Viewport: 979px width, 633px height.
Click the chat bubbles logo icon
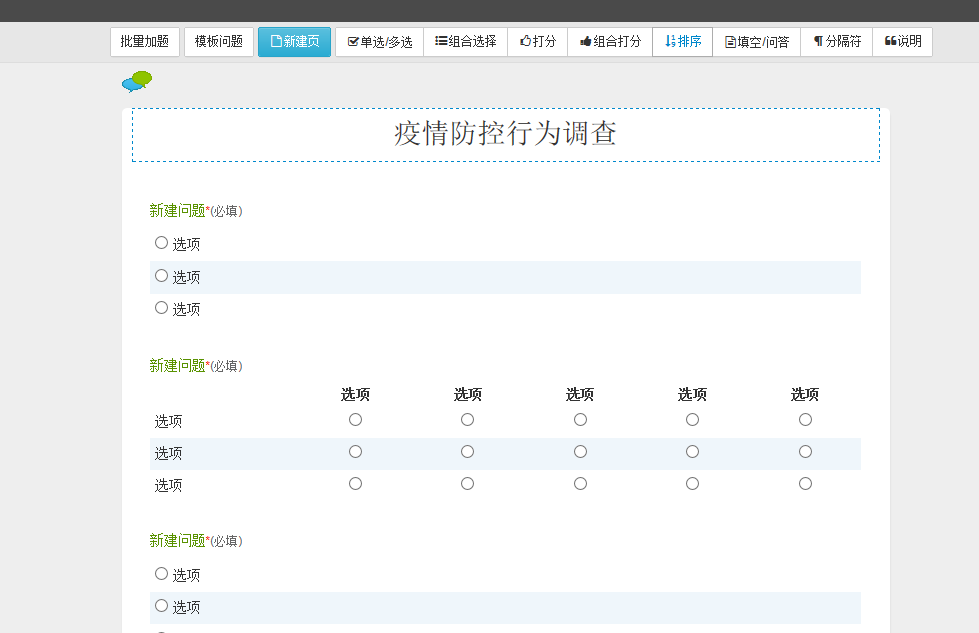(137, 81)
